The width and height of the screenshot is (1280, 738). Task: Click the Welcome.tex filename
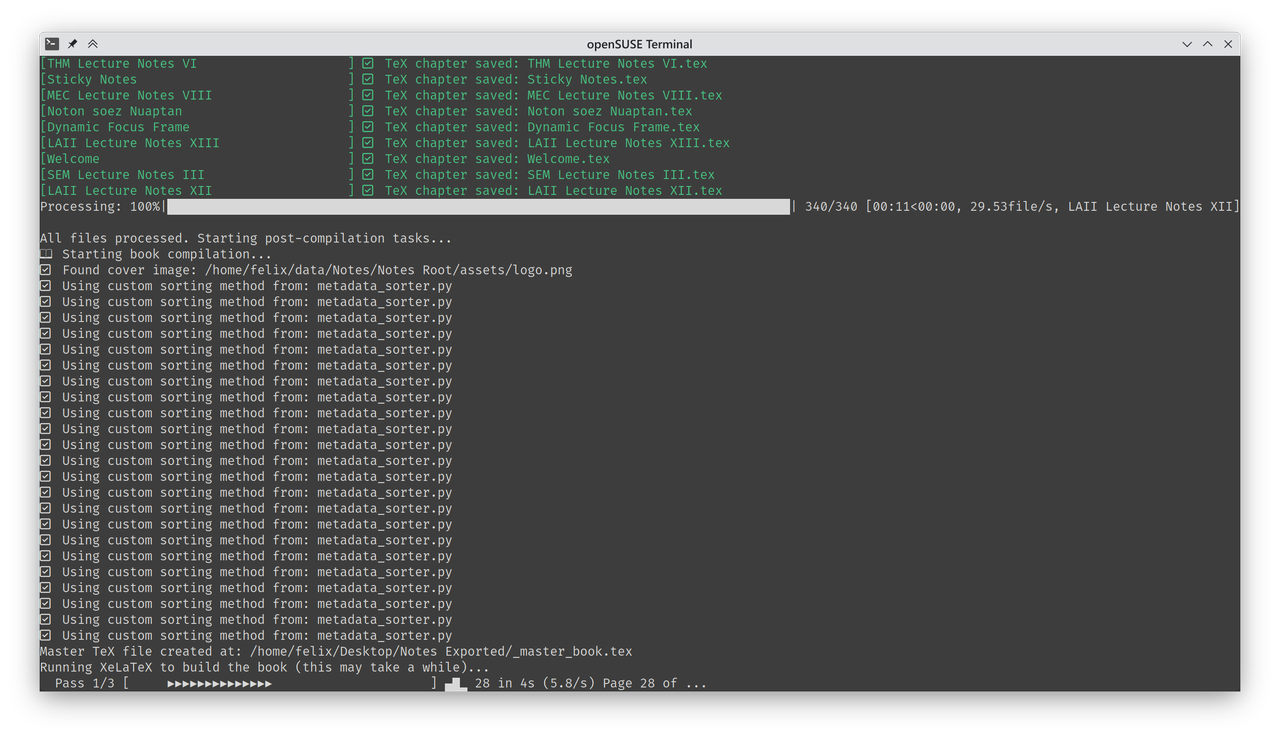pyautogui.click(x=568, y=159)
